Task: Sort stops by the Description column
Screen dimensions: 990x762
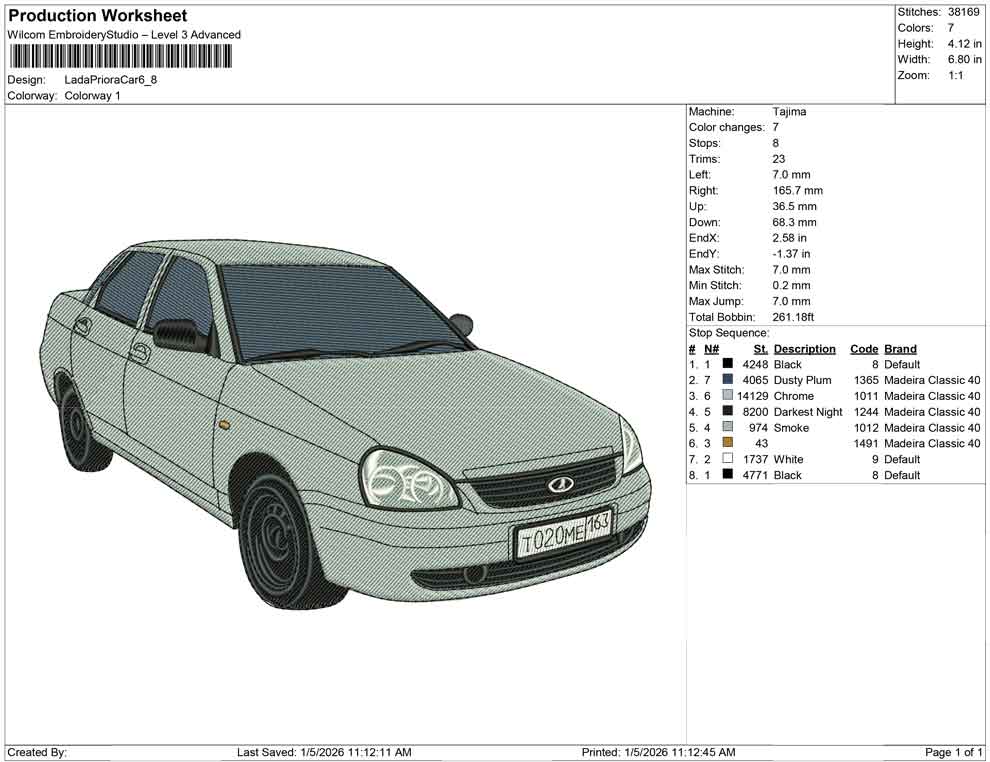Action: coord(805,348)
